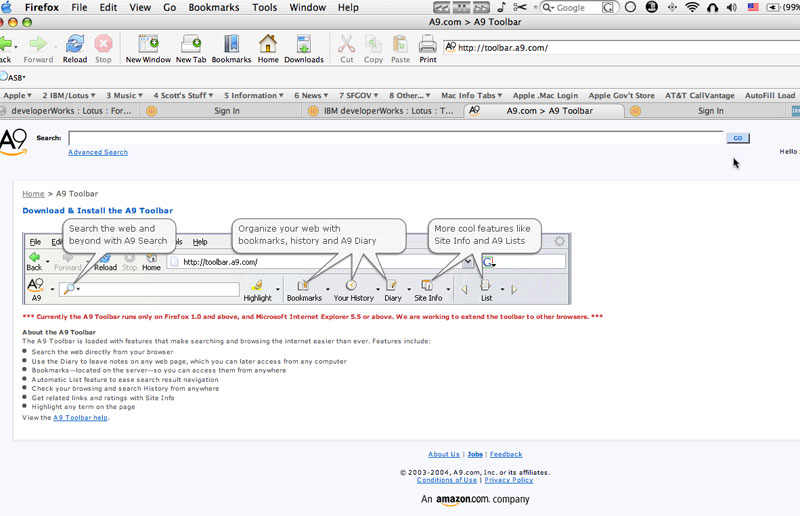Click the Apple .Mac Login bookmark
Screen dimensions: 800x516
545,95
